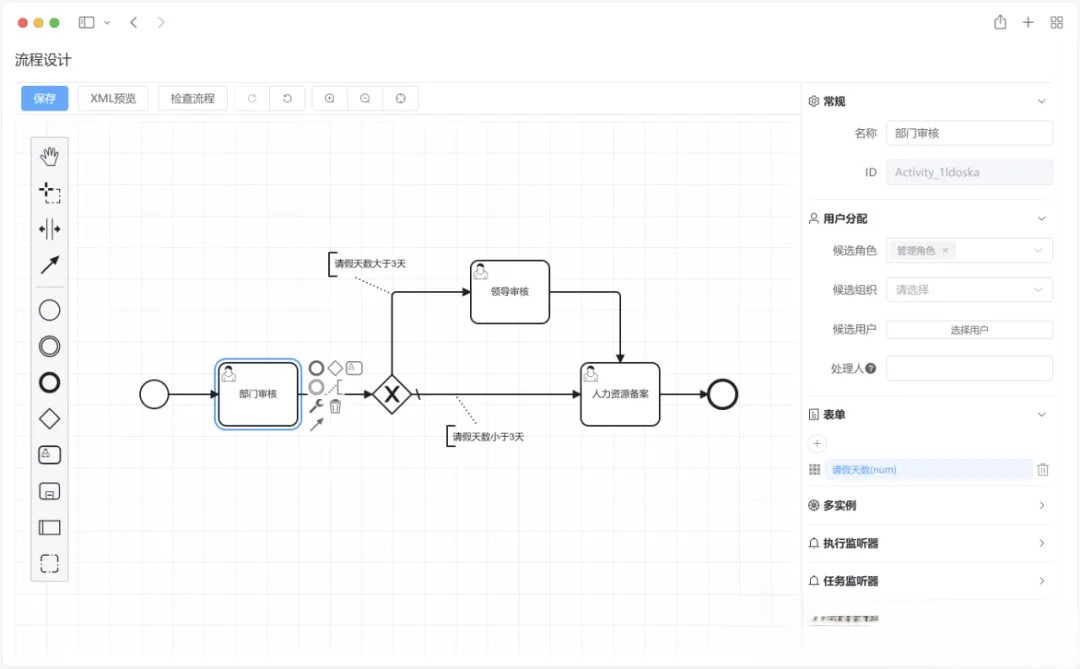Screen dimensions: 1080x669
Task: Click the drag grid icon beside 请假天数(num)
Action: (x=814, y=469)
